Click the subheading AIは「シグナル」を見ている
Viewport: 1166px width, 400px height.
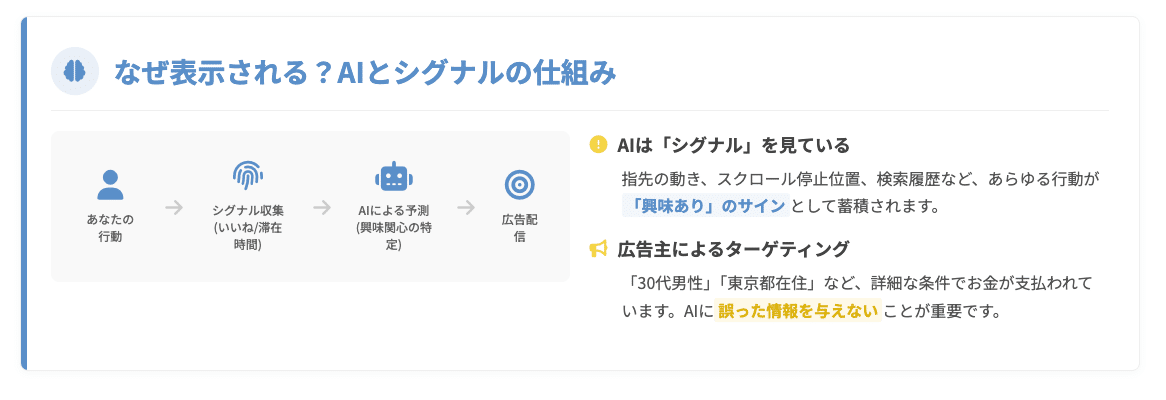point(733,145)
